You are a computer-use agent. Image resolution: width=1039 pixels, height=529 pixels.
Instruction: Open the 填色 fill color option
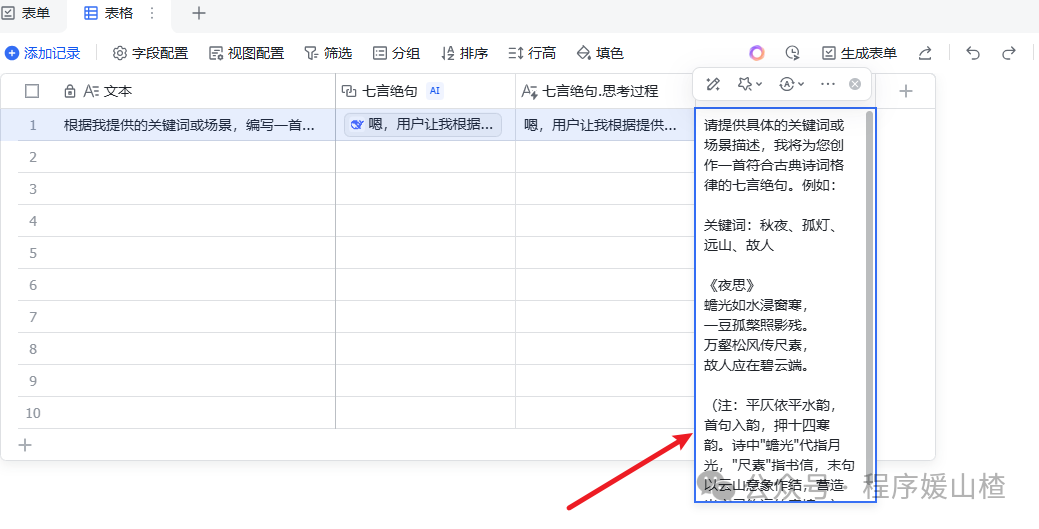(600, 53)
